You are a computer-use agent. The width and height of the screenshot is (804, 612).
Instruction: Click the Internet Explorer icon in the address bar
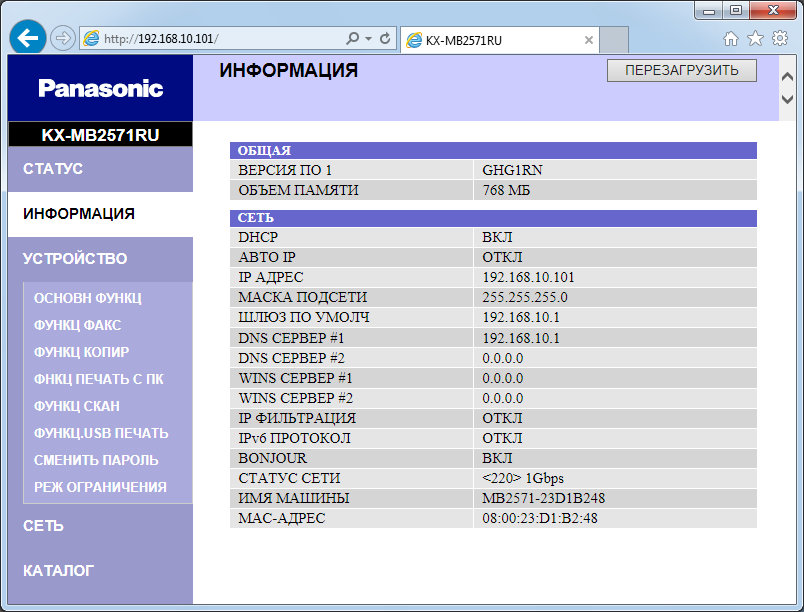91,38
